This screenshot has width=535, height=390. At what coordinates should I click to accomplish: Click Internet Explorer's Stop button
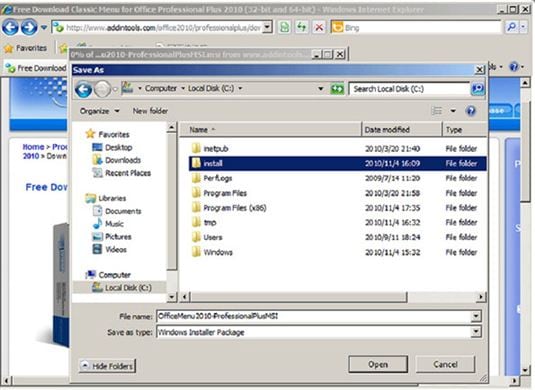319,27
